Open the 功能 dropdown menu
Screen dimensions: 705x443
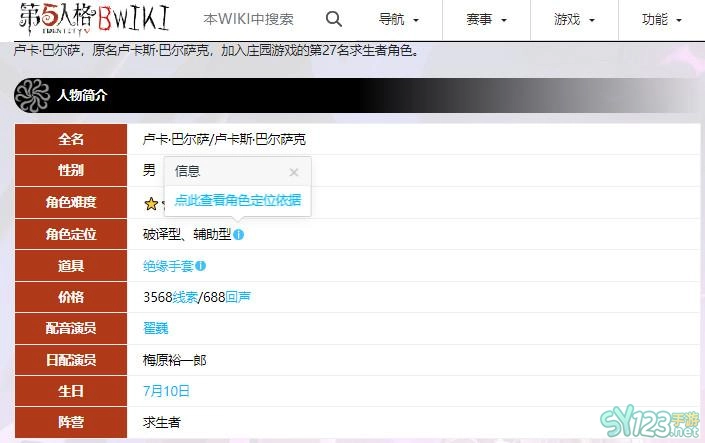tap(662, 19)
